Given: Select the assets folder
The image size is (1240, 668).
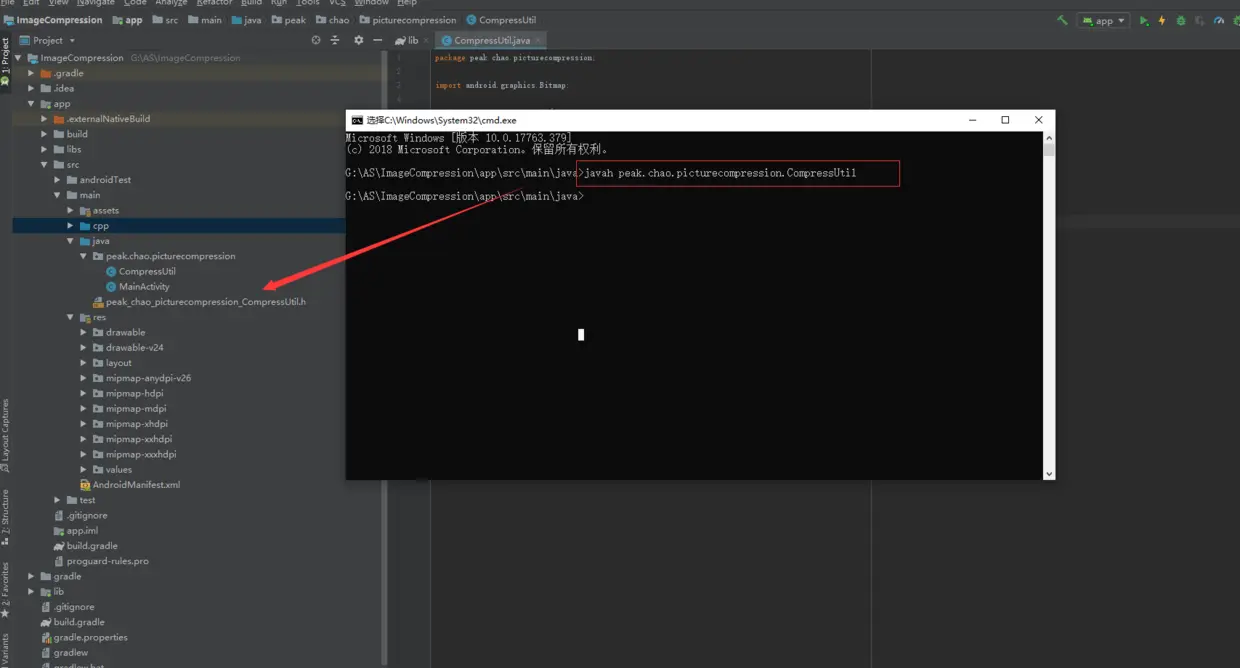Looking at the screenshot, I should point(99,211).
